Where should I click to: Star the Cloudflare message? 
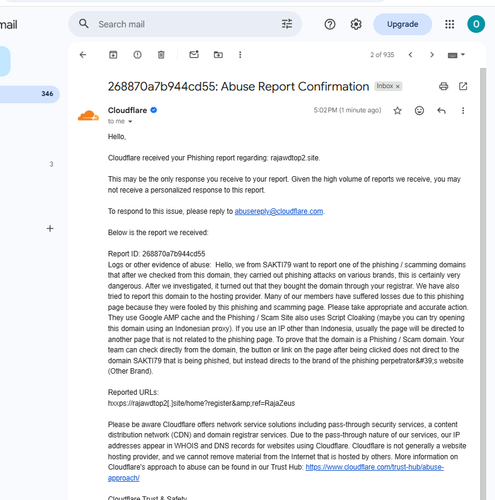pyautogui.click(x=397, y=111)
